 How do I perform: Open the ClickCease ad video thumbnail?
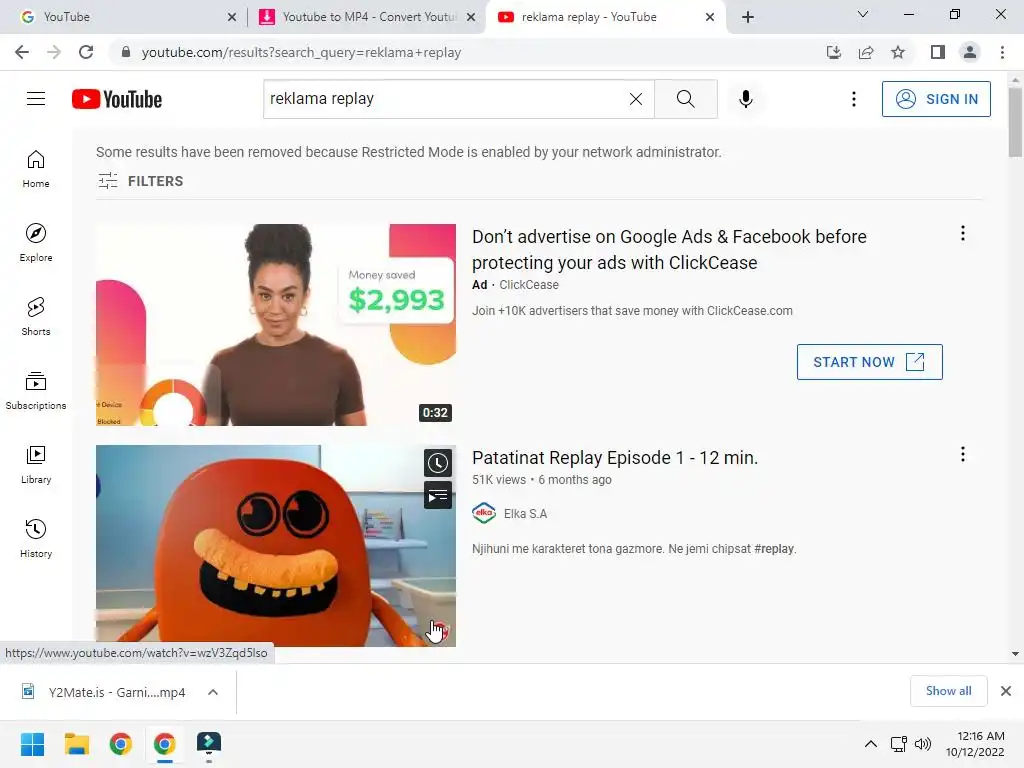(x=276, y=325)
